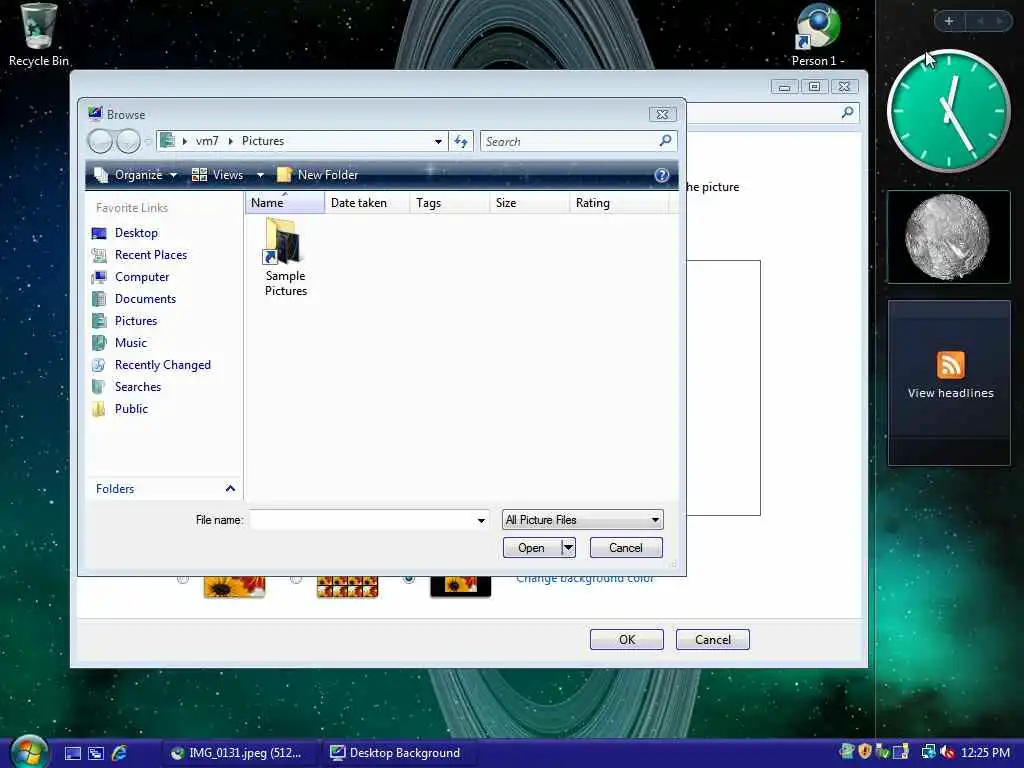The height and width of the screenshot is (768, 1024).
Task: Sort by Name column header
Action: (285, 202)
